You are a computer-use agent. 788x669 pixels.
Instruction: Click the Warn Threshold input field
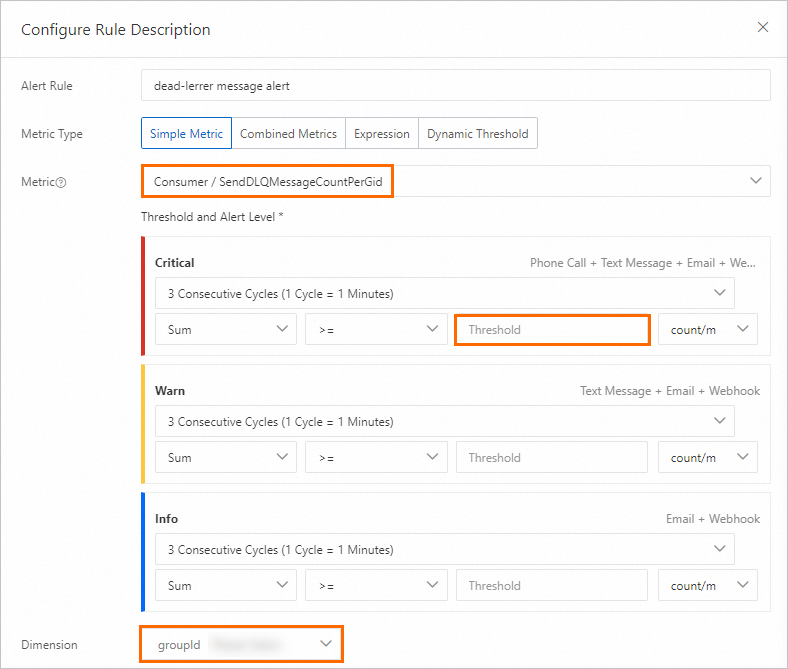tap(552, 458)
